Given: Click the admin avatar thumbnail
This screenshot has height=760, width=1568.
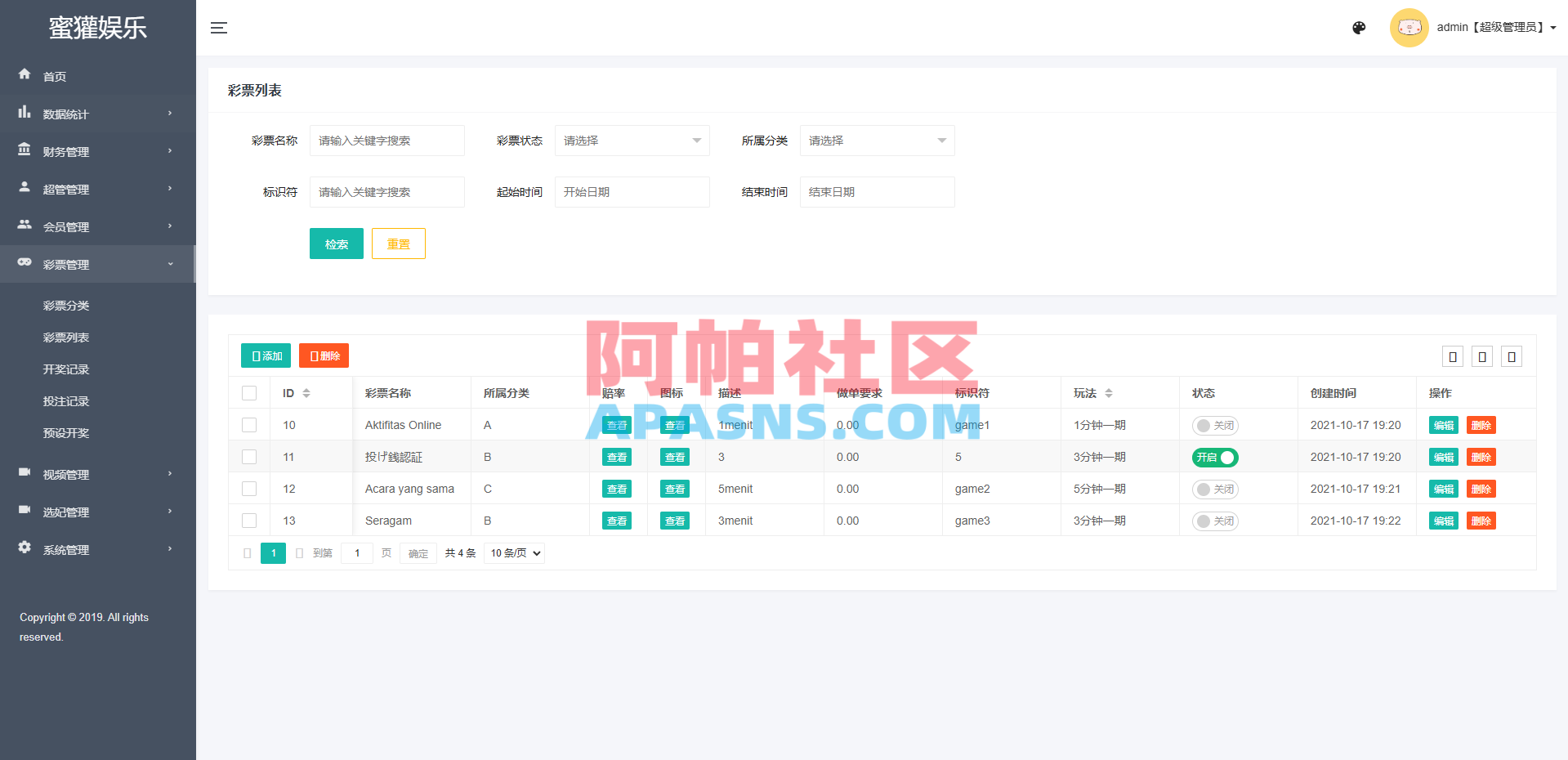Looking at the screenshot, I should (x=1409, y=27).
